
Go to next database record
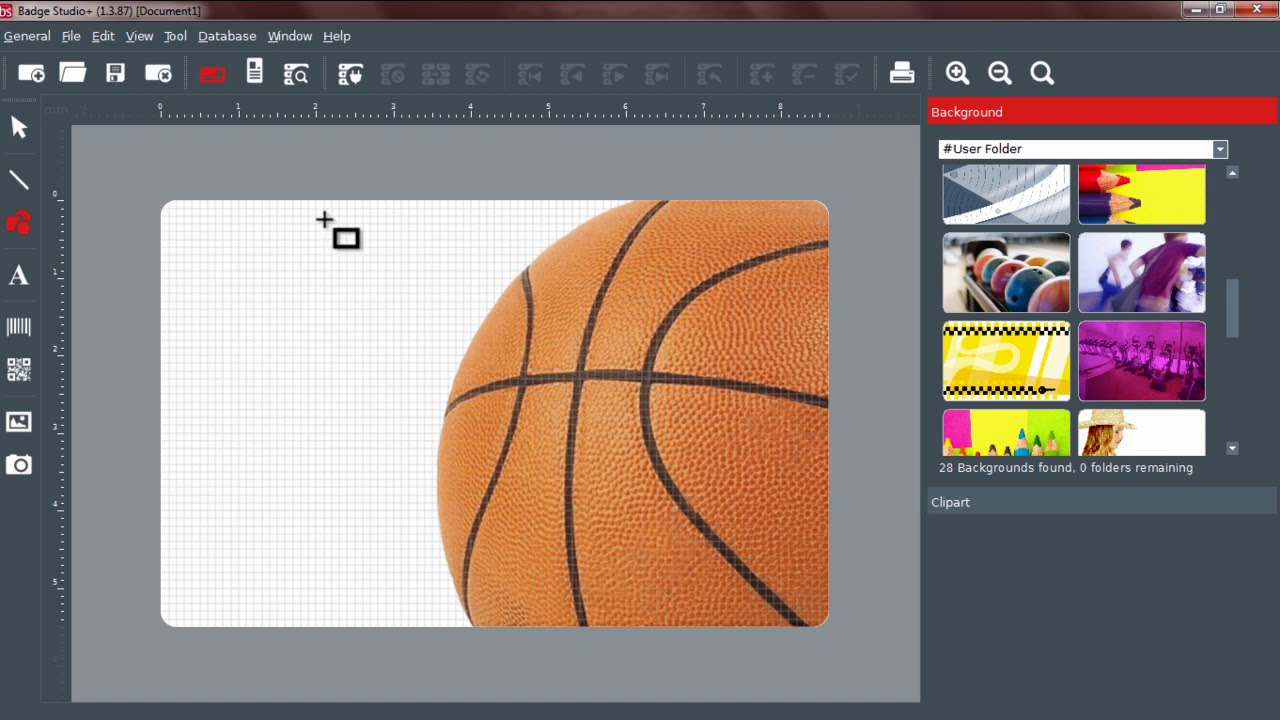pos(614,74)
